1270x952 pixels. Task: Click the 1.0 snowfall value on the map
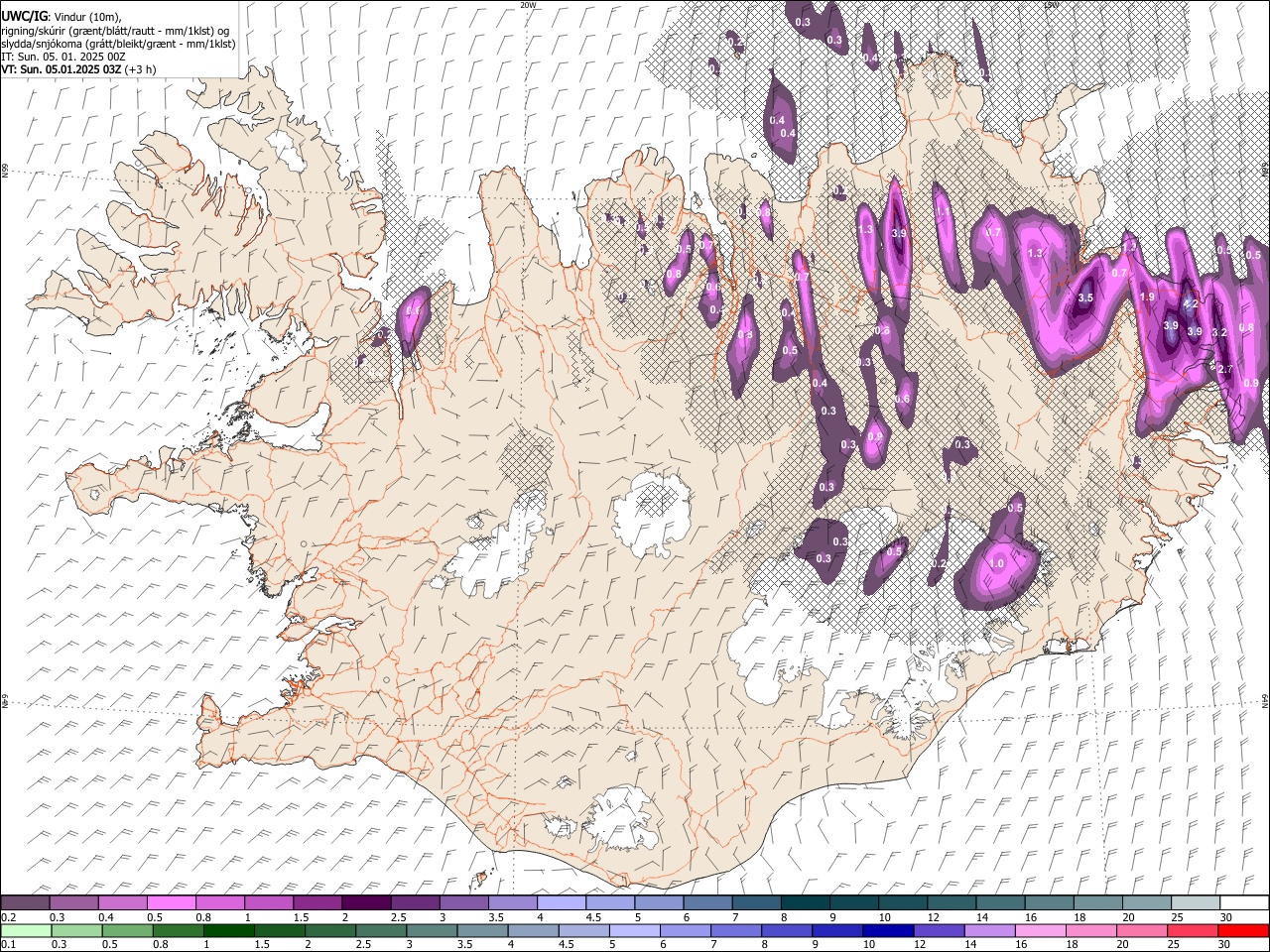(997, 563)
